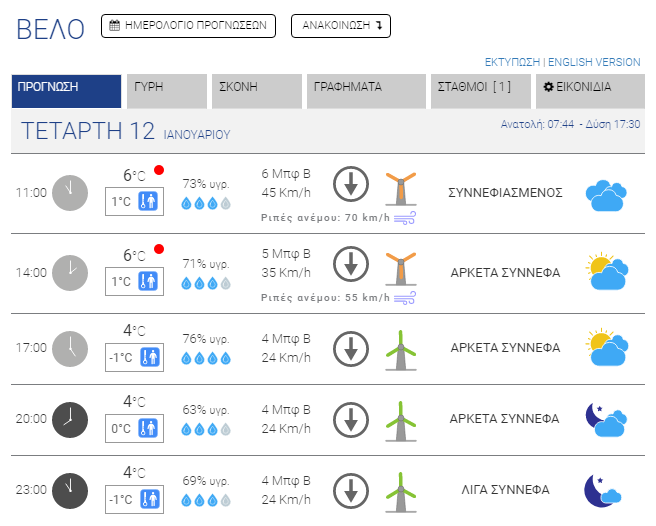Click the 23:00 clock icon

tap(70, 490)
